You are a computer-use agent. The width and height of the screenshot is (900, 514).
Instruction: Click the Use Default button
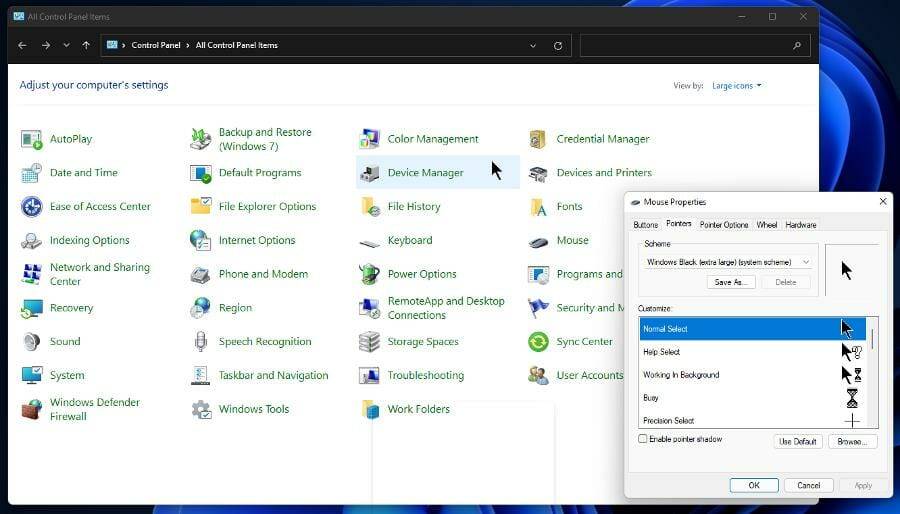(798, 441)
